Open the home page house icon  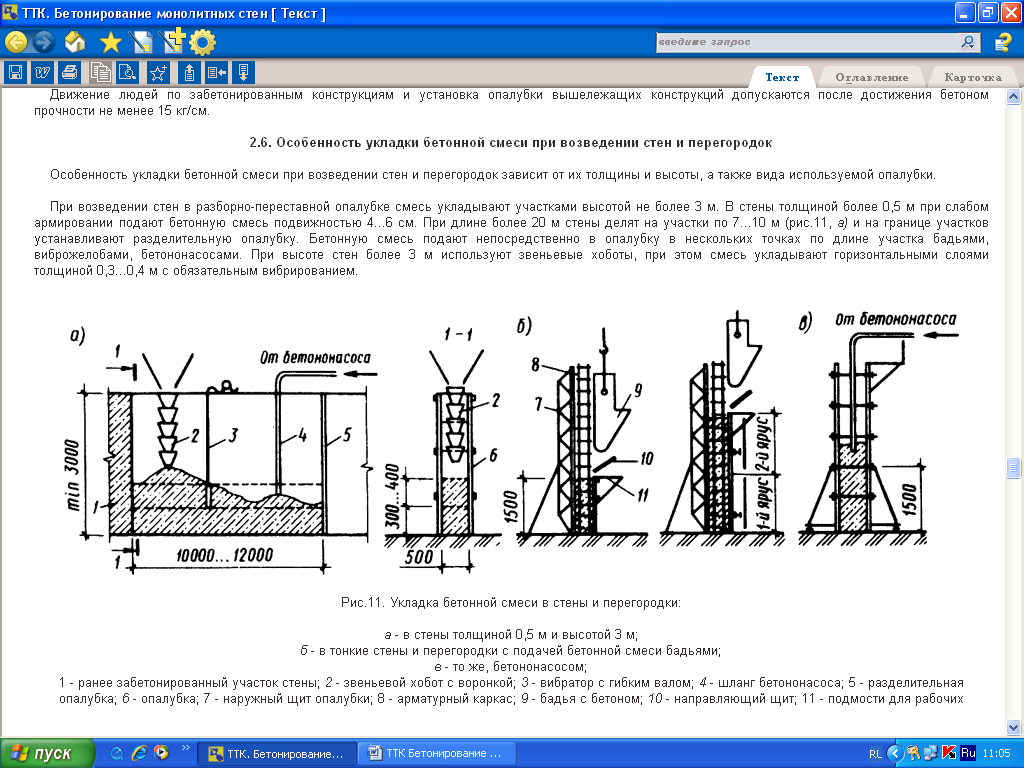tap(75, 42)
